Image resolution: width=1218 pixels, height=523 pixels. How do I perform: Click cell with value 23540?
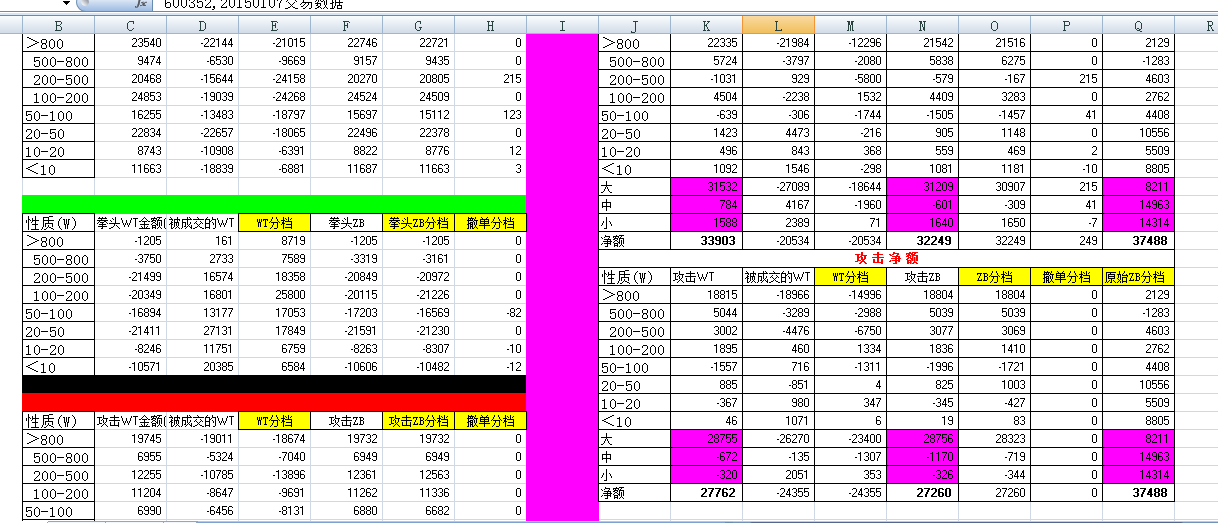(x=131, y=43)
